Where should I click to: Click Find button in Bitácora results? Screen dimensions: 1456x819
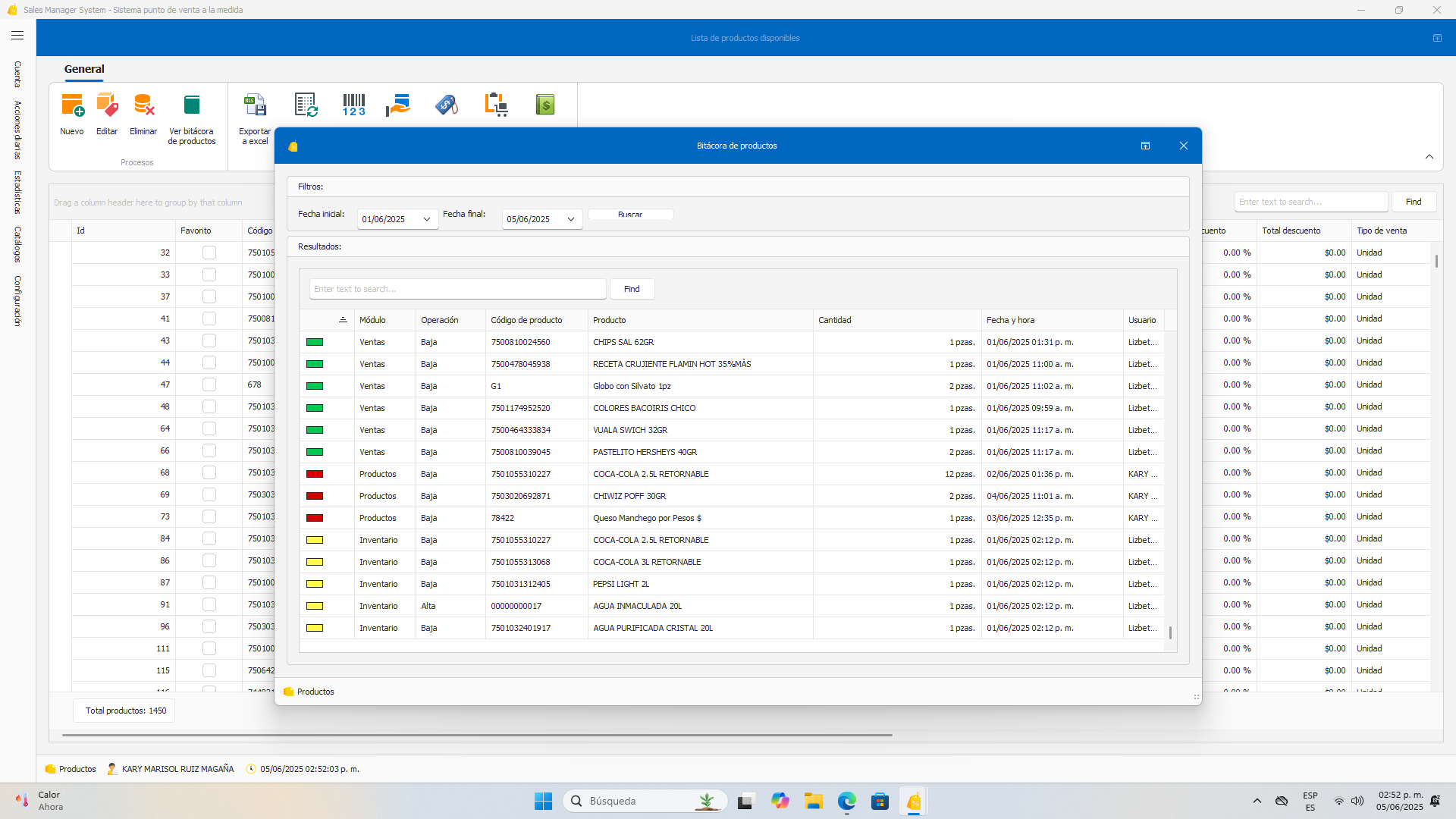point(632,289)
